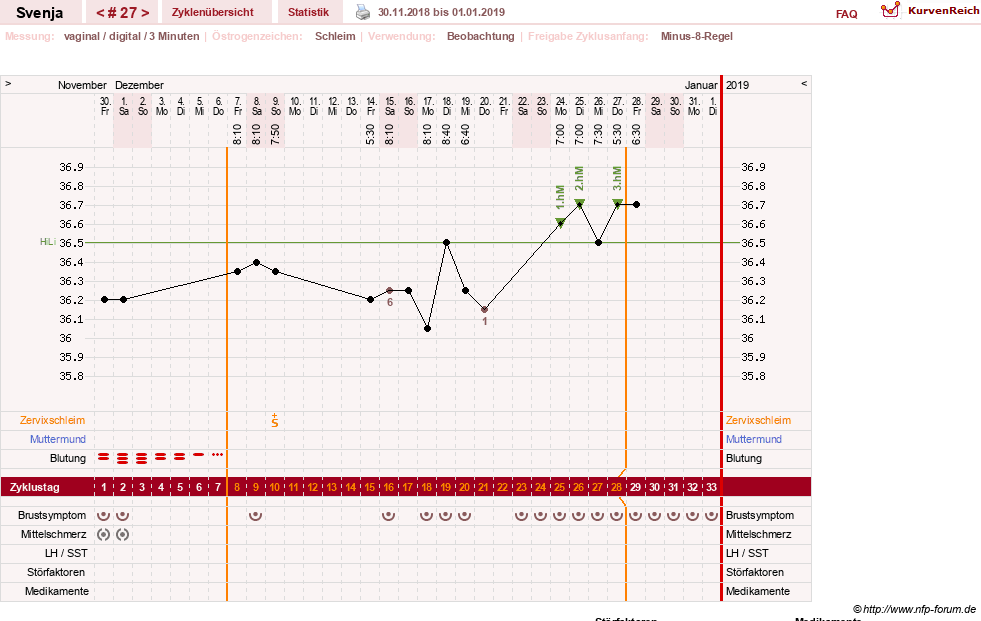
Task: Click the left Medikamente row label
Action: click(x=57, y=591)
